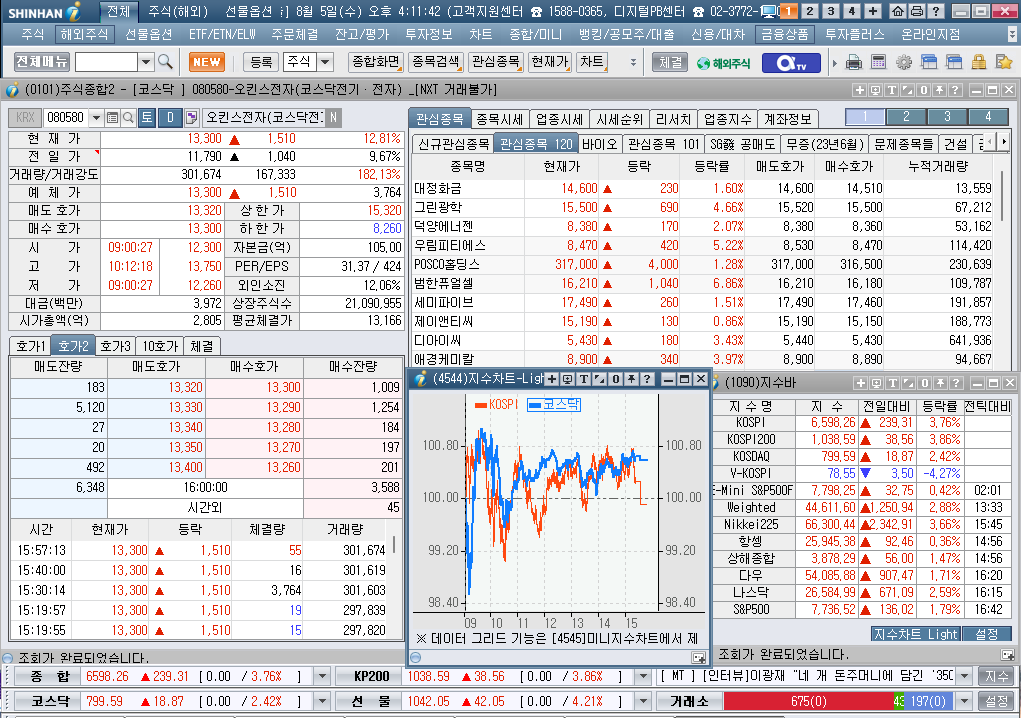Switch to the 종목시세 tab

click(x=499, y=119)
